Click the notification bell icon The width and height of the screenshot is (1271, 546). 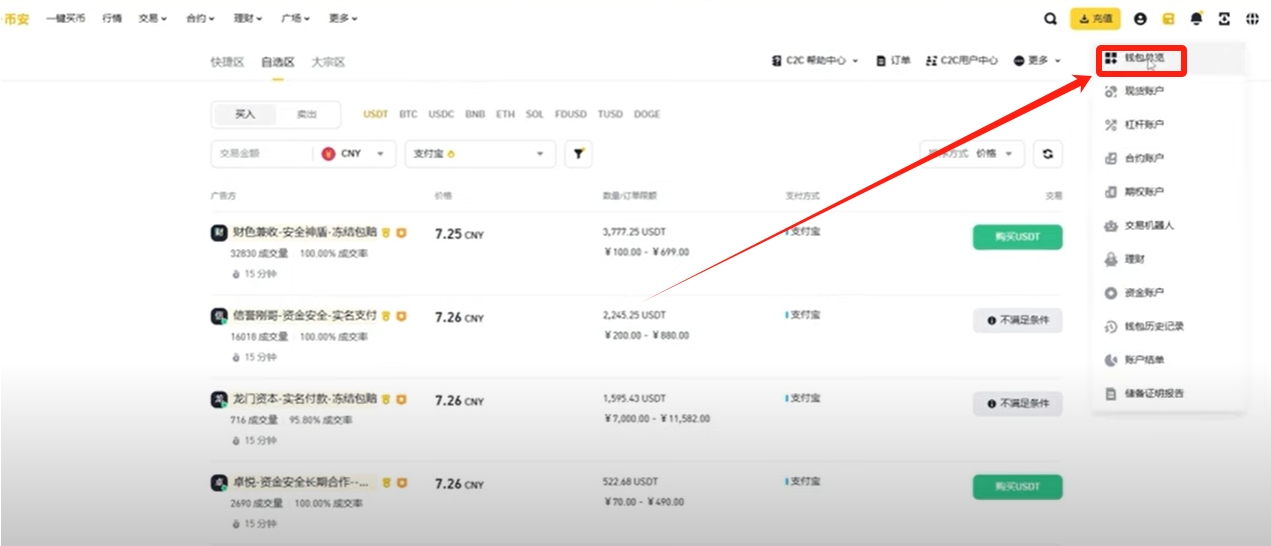coord(1196,18)
